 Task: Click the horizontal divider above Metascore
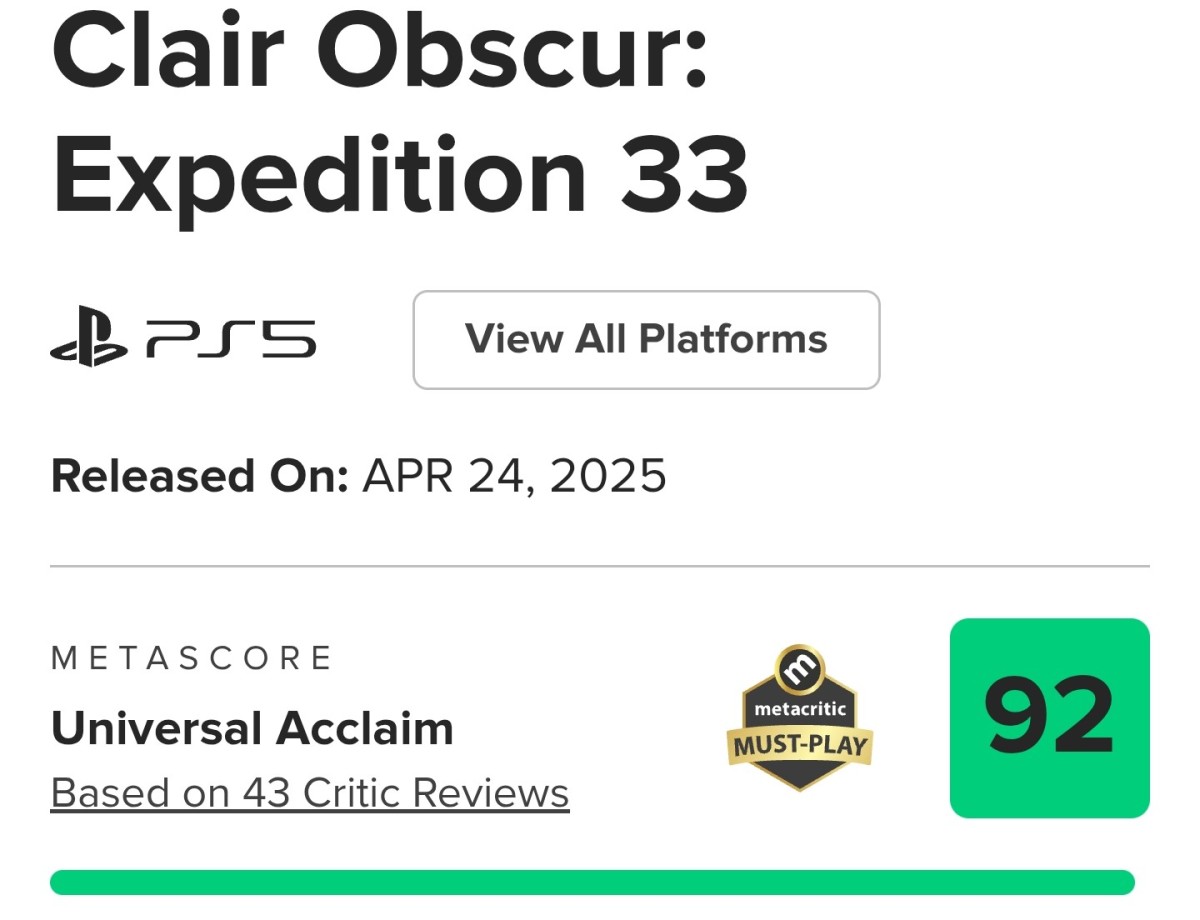coord(600,566)
